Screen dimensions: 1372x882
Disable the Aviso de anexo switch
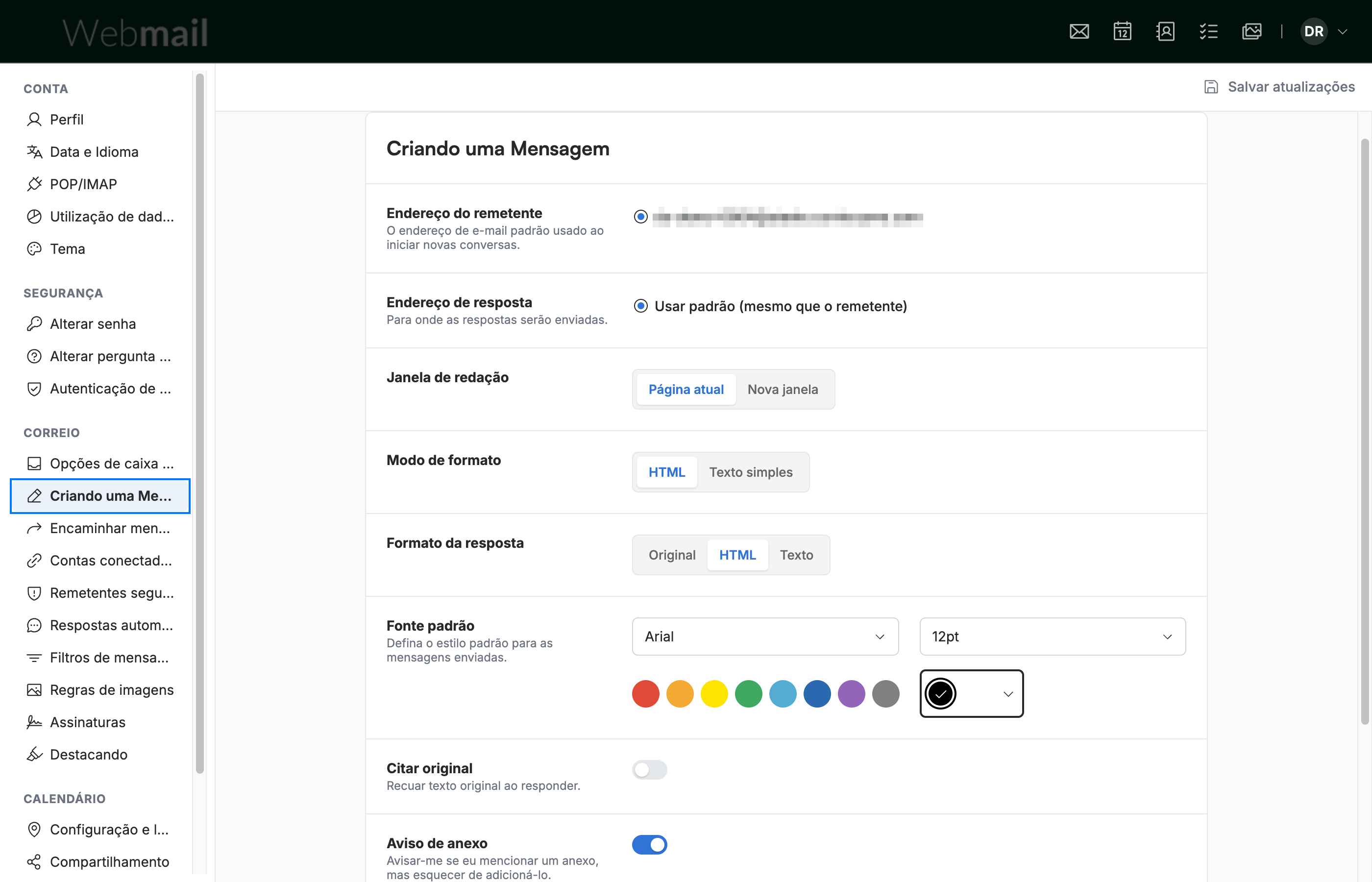point(649,844)
